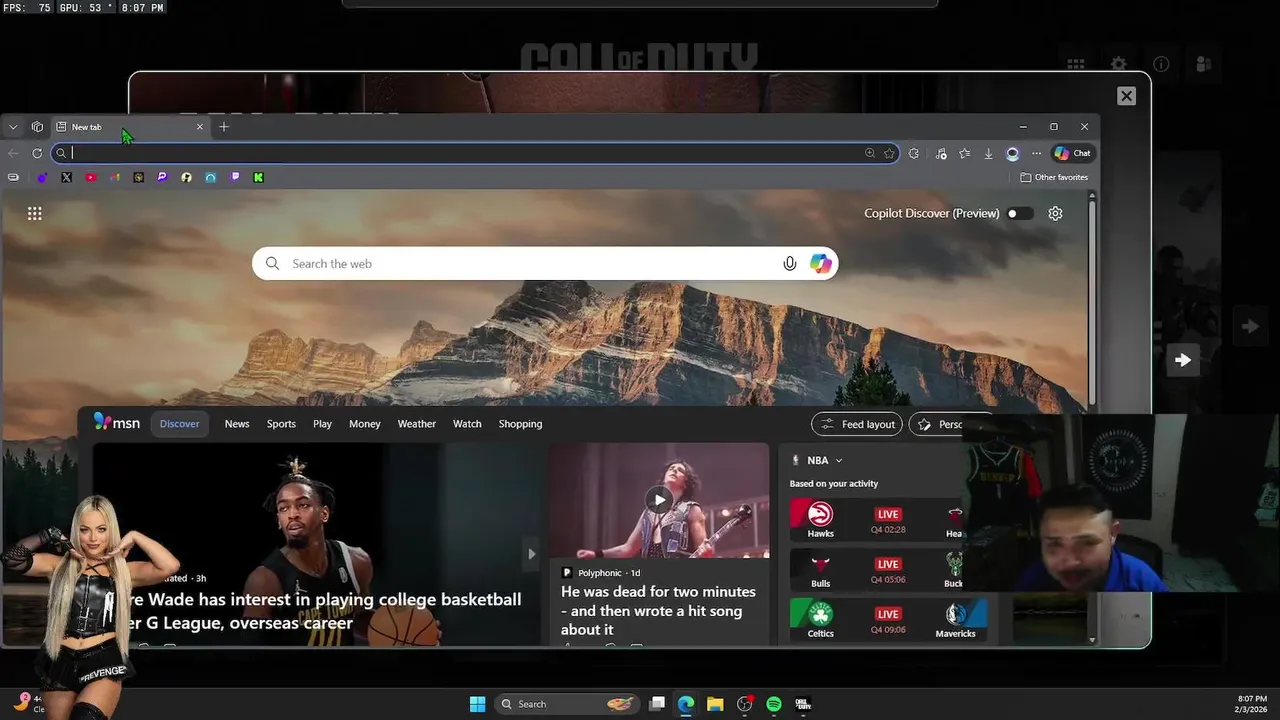Open the Twitch bookmark icon
This screenshot has width=1280, height=720.
point(235,177)
